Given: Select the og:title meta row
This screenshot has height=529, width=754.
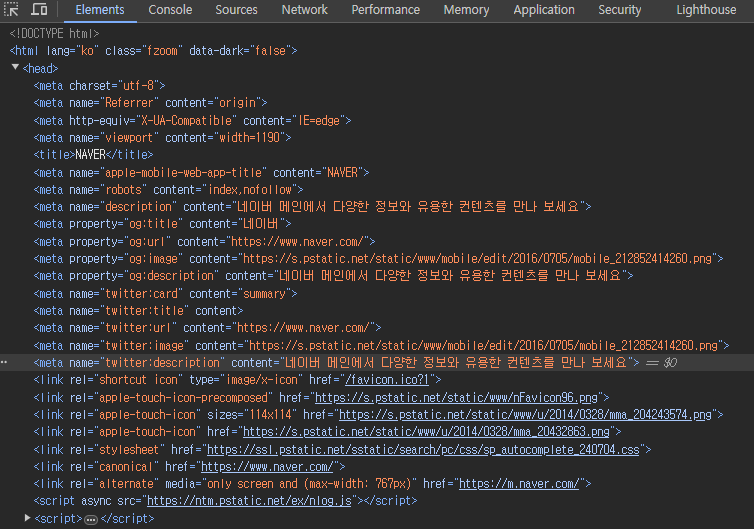Looking at the screenshot, I should pyautogui.click(x=163, y=224).
